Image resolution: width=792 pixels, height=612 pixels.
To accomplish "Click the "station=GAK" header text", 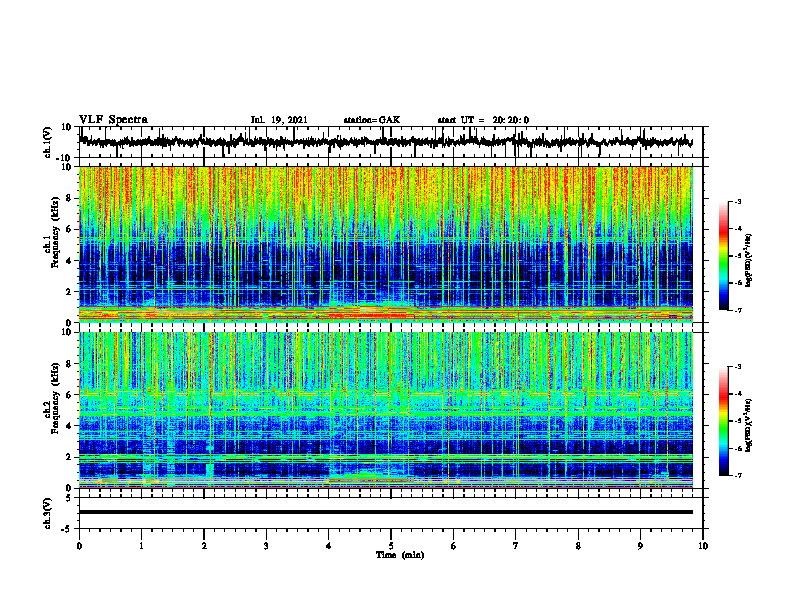I will [x=372, y=120].
